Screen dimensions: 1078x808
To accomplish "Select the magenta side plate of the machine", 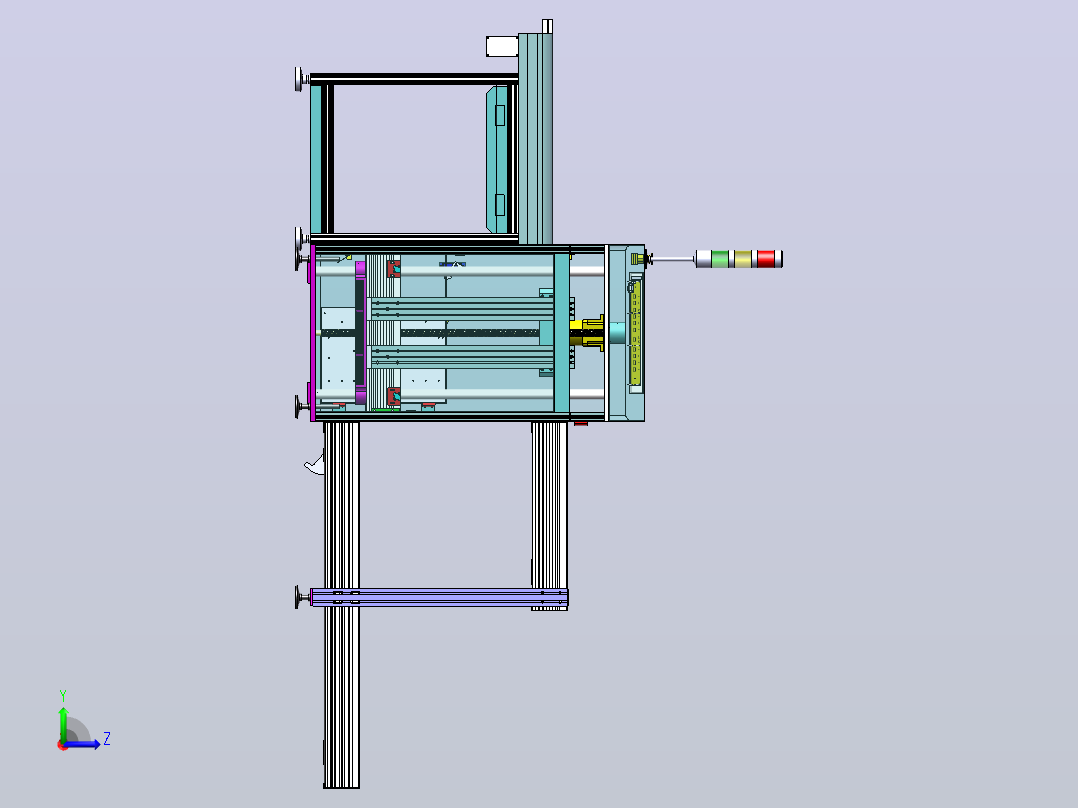I will click(313, 333).
